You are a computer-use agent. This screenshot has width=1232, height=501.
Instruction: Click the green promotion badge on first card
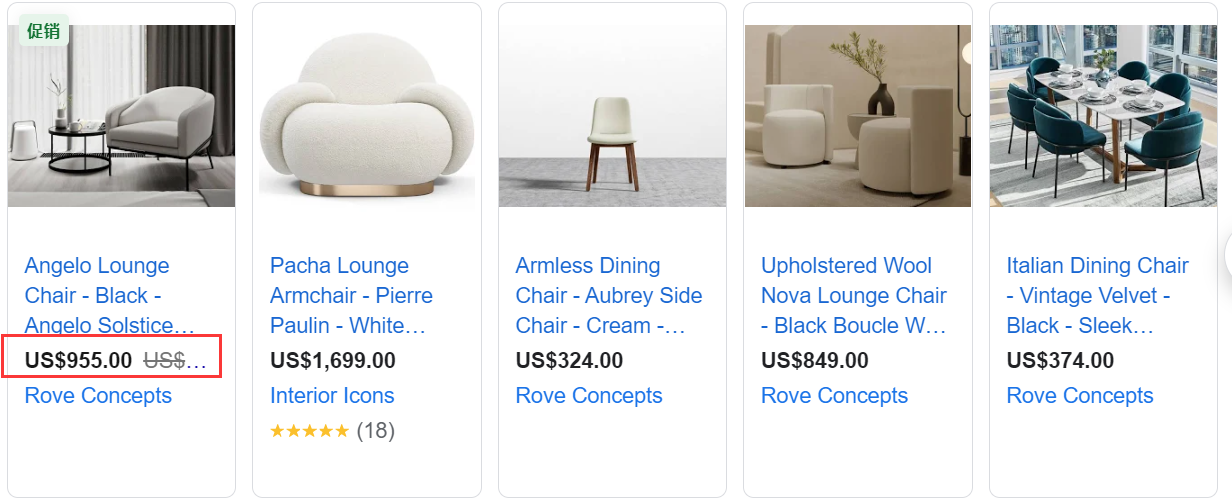tap(43, 30)
